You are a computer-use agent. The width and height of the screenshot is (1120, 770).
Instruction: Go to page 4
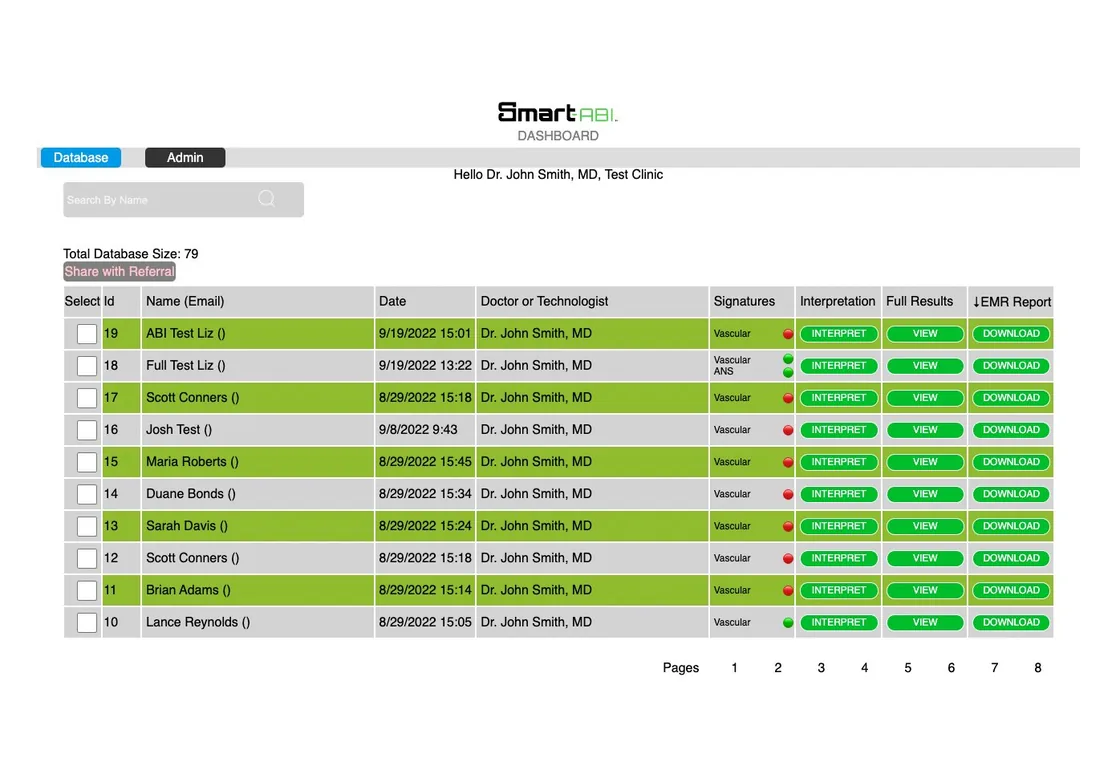(864, 668)
